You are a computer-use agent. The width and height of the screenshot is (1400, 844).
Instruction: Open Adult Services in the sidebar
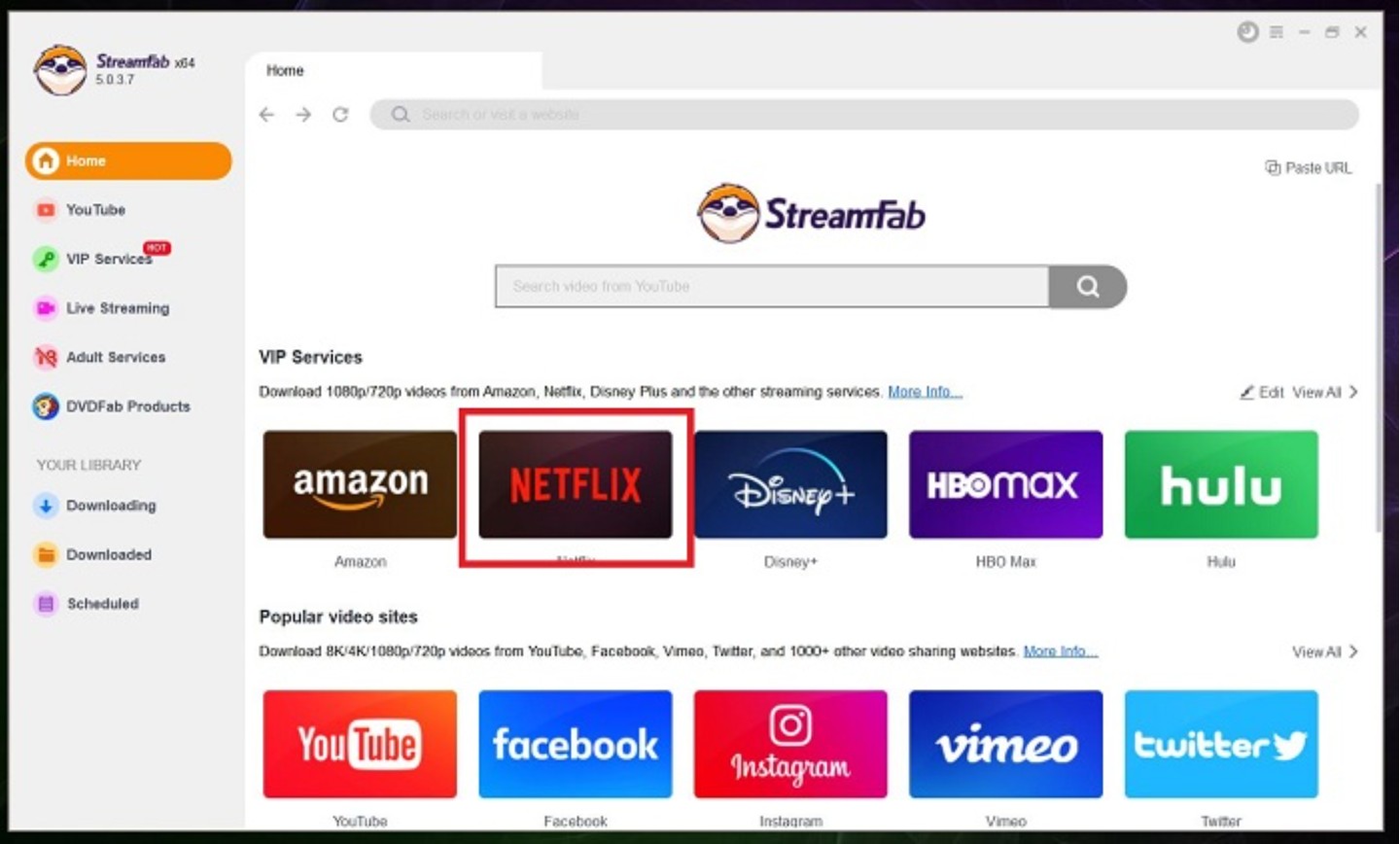[116, 357]
